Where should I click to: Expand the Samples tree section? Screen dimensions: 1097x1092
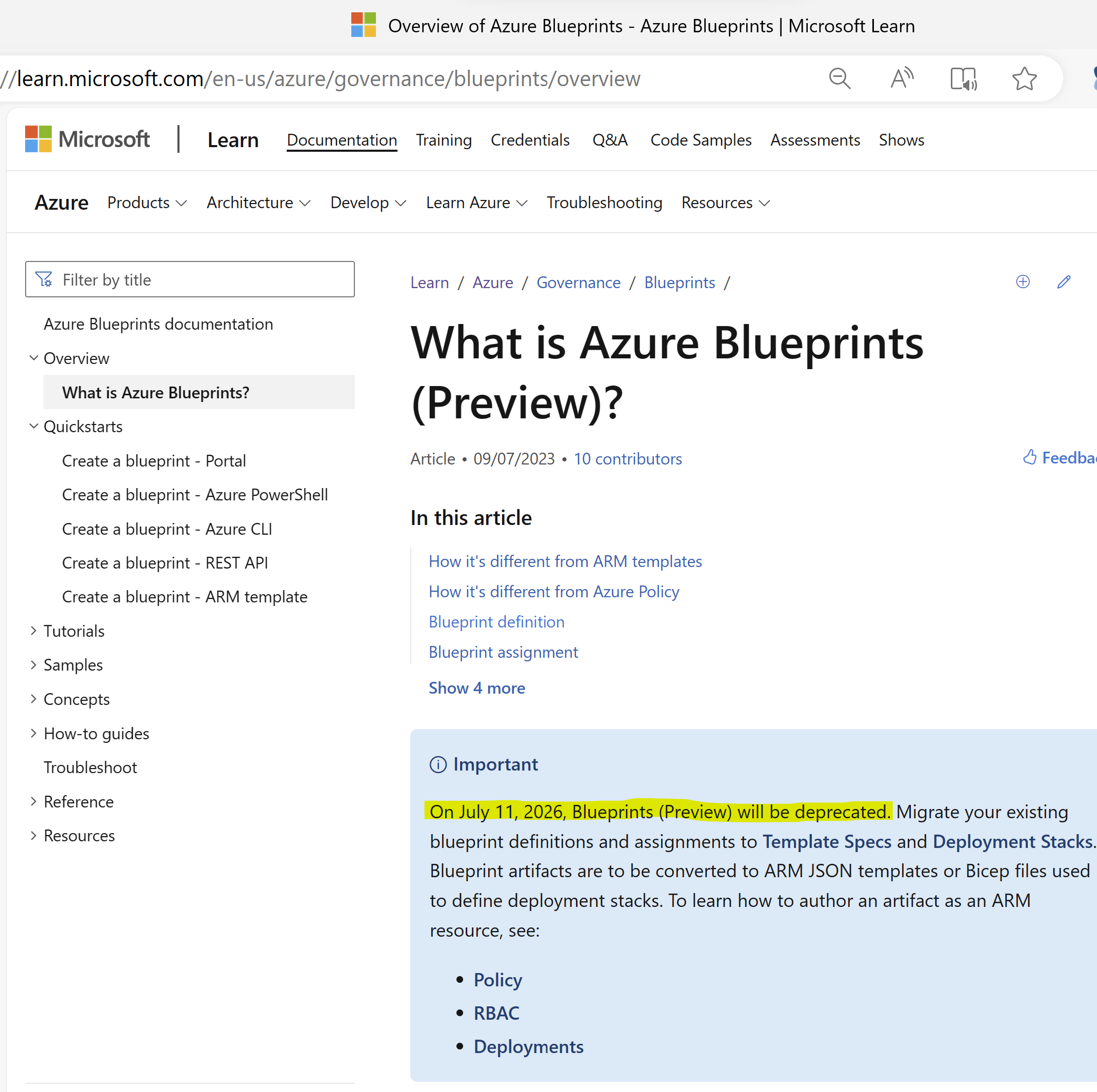(x=33, y=664)
